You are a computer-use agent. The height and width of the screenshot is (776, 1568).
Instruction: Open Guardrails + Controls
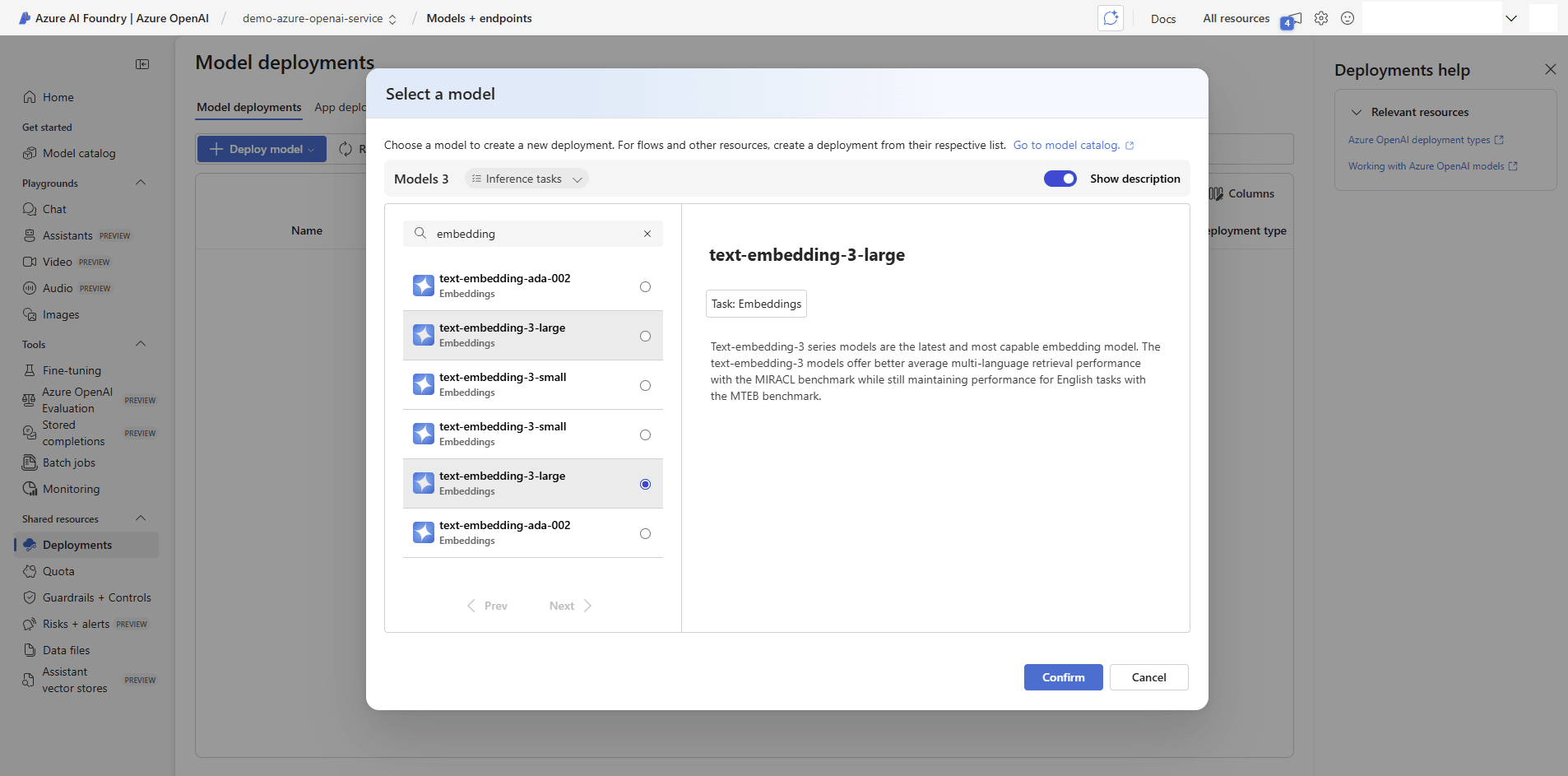(96, 597)
